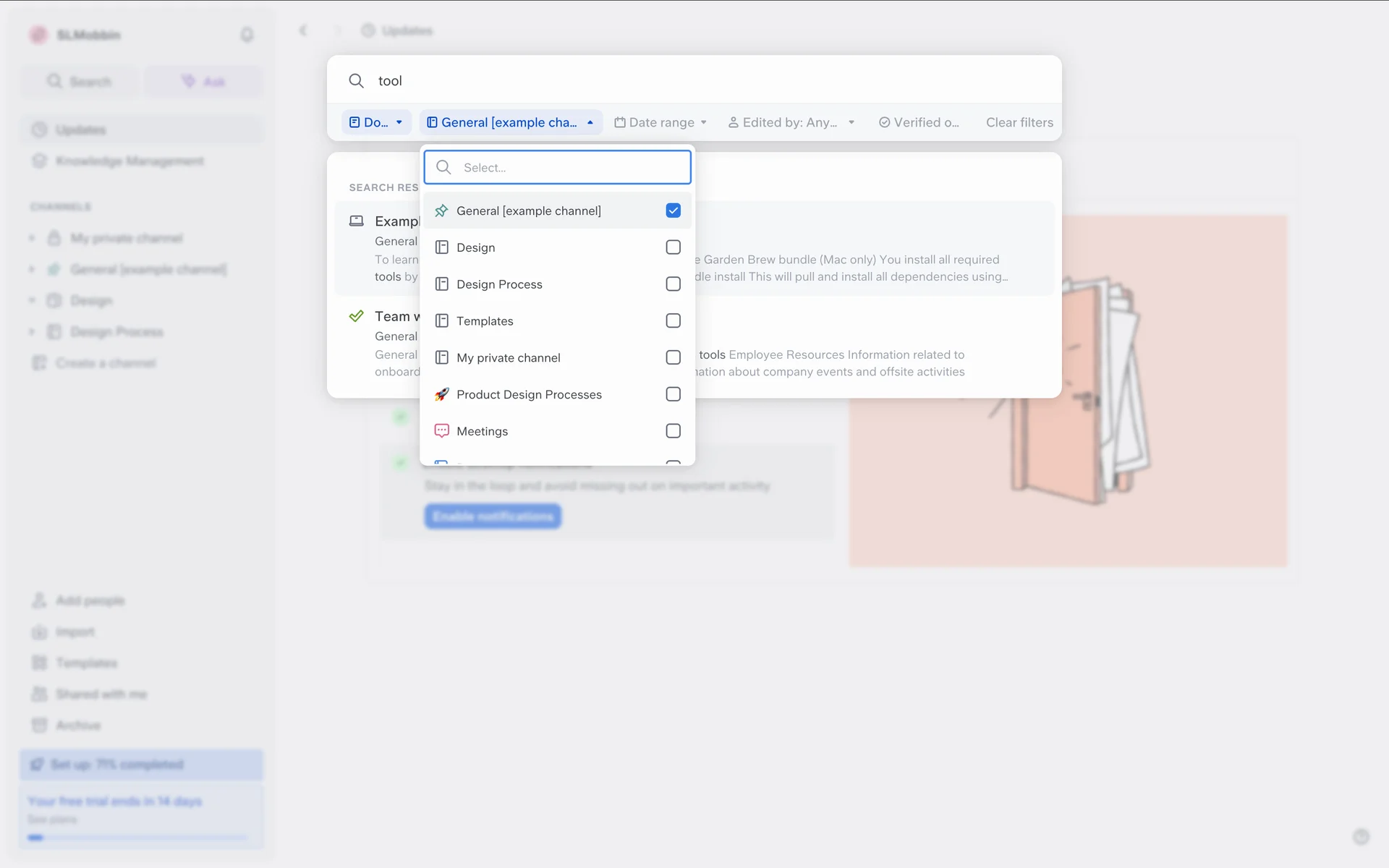Click the laptop icon on Example result
Image resolution: width=1389 pixels, height=868 pixels.
pyautogui.click(x=356, y=221)
